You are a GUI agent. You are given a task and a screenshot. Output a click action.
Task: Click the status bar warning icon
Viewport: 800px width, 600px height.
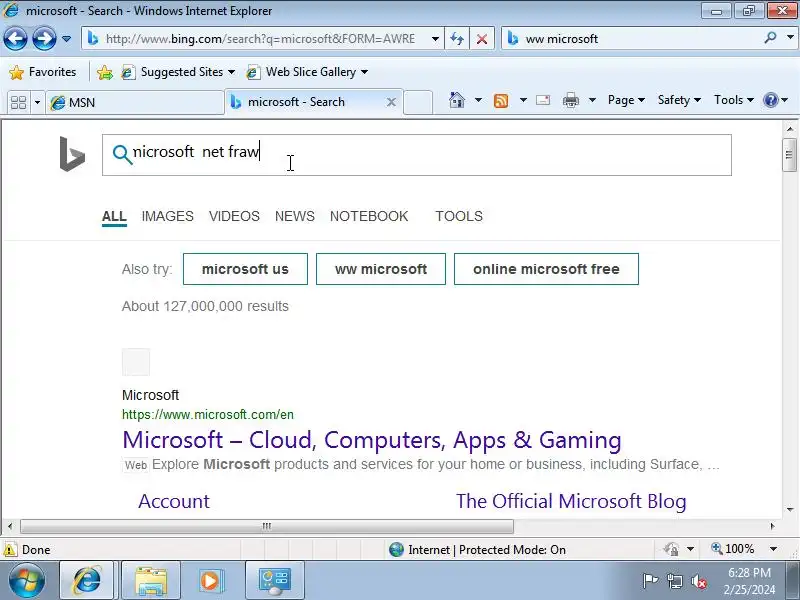click(9, 549)
